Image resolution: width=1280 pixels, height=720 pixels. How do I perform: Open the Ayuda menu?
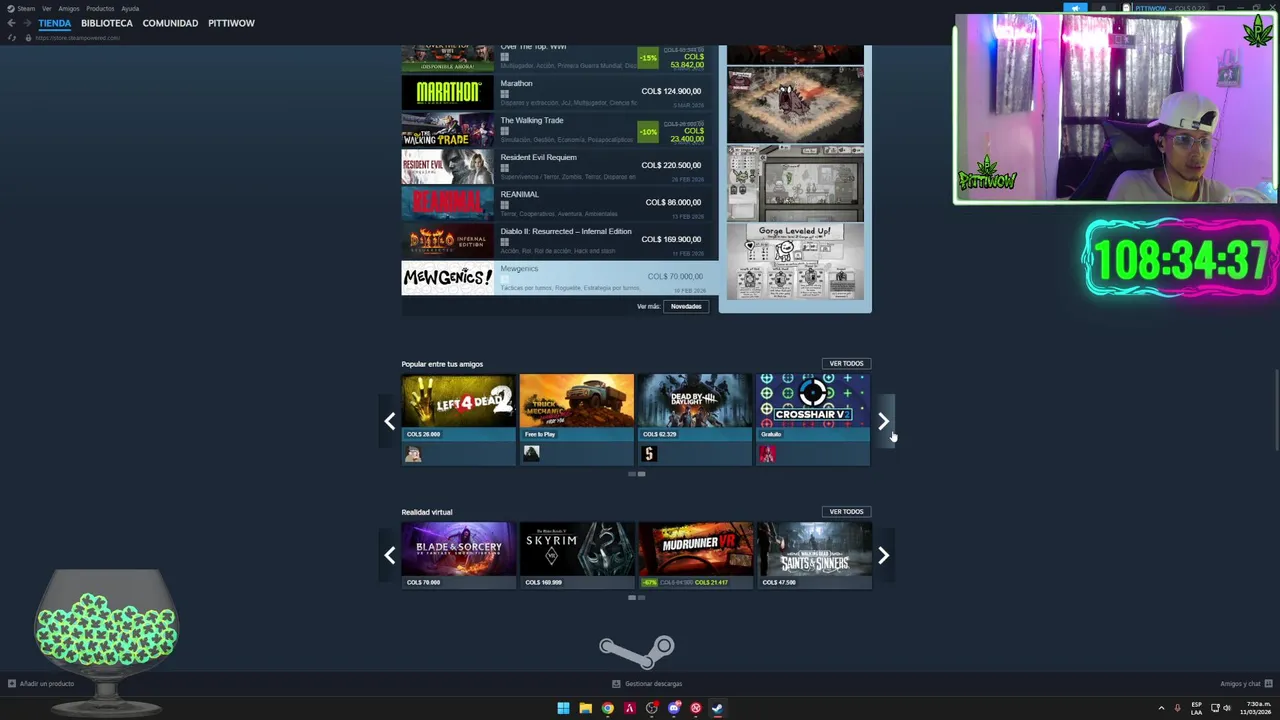pos(130,8)
